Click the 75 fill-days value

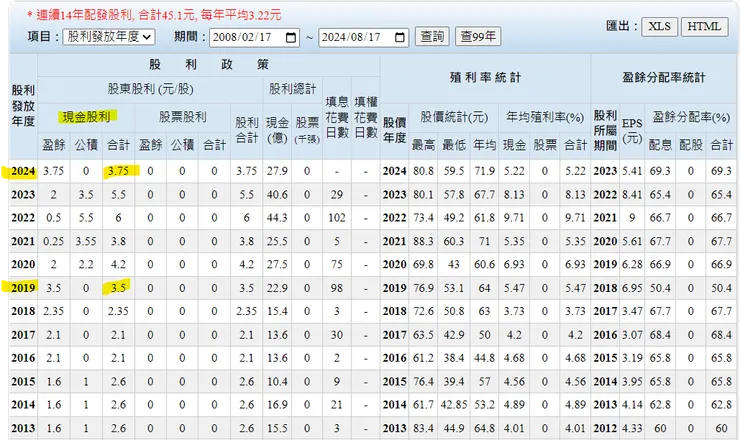[x=337, y=264]
